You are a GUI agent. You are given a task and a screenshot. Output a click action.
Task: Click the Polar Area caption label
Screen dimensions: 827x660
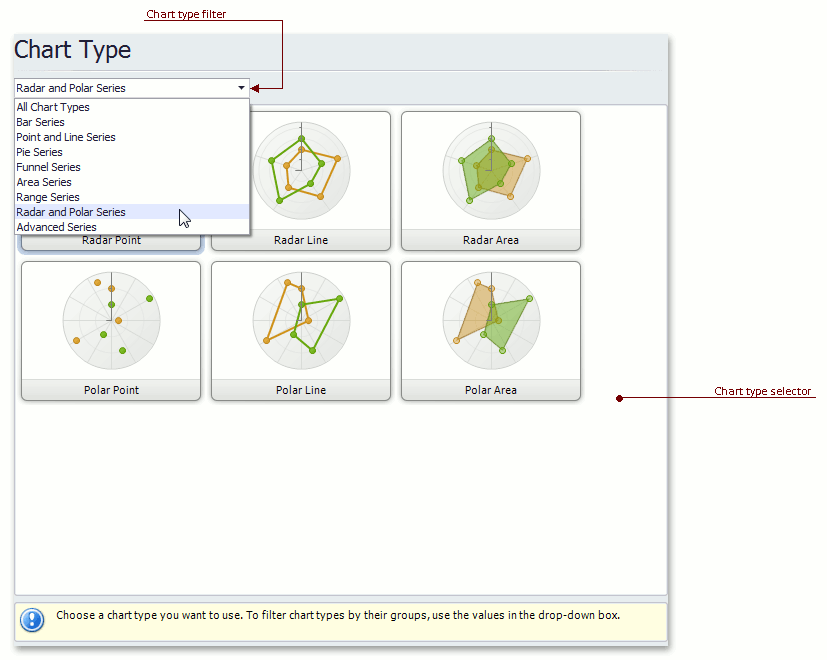coord(491,390)
